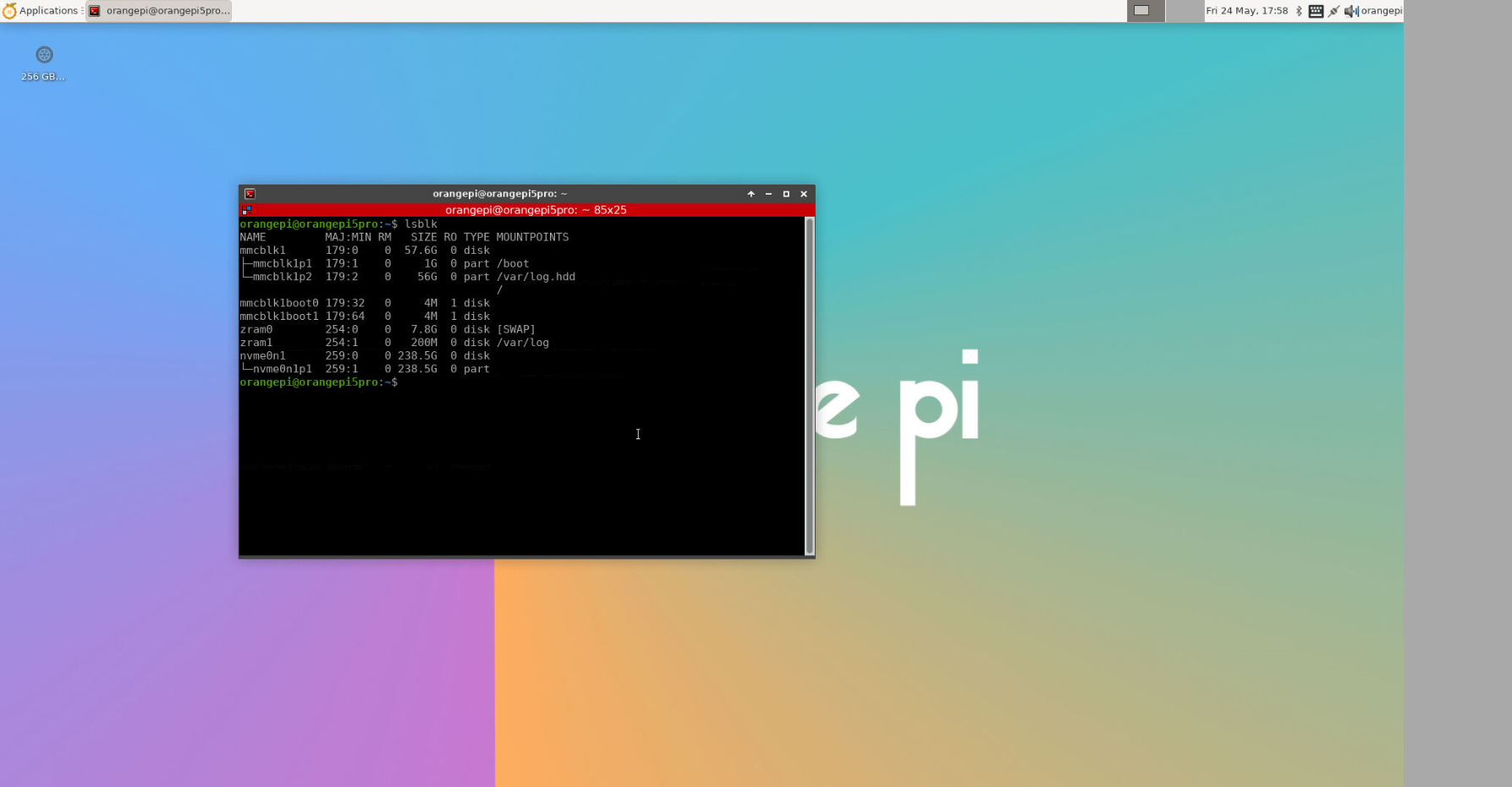
Task: Switch to the second workspace in the pager
Action: point(1184,11)
